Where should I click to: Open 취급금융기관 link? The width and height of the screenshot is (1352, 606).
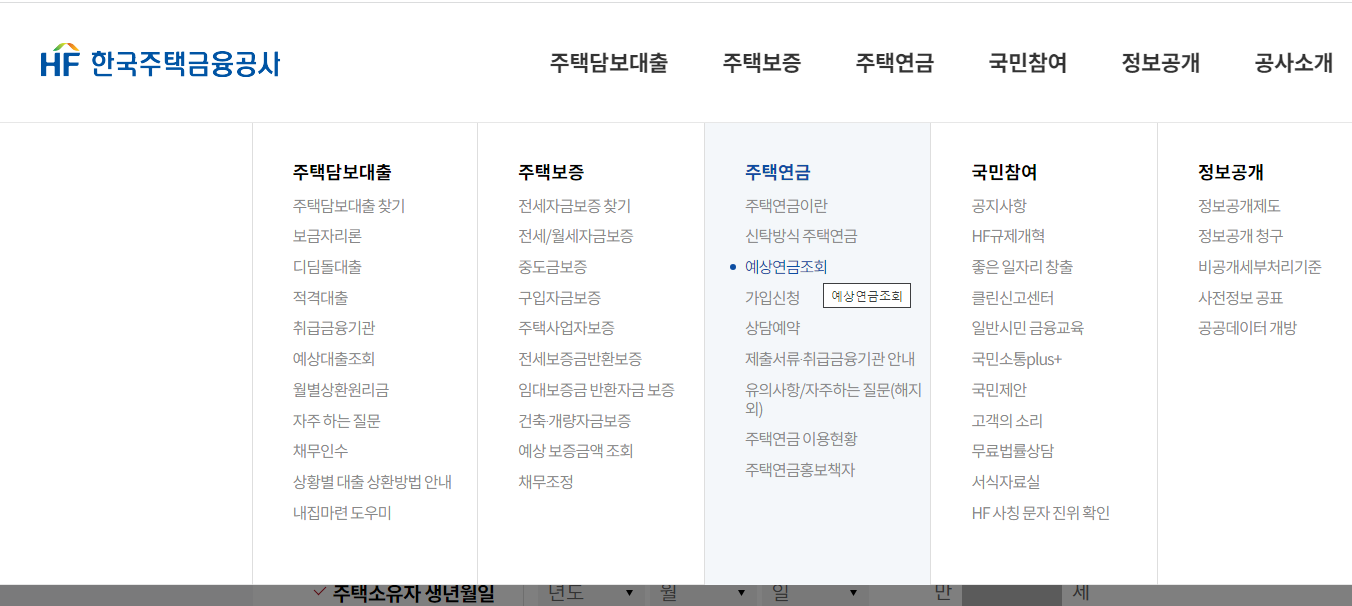[x=334, y=328]
